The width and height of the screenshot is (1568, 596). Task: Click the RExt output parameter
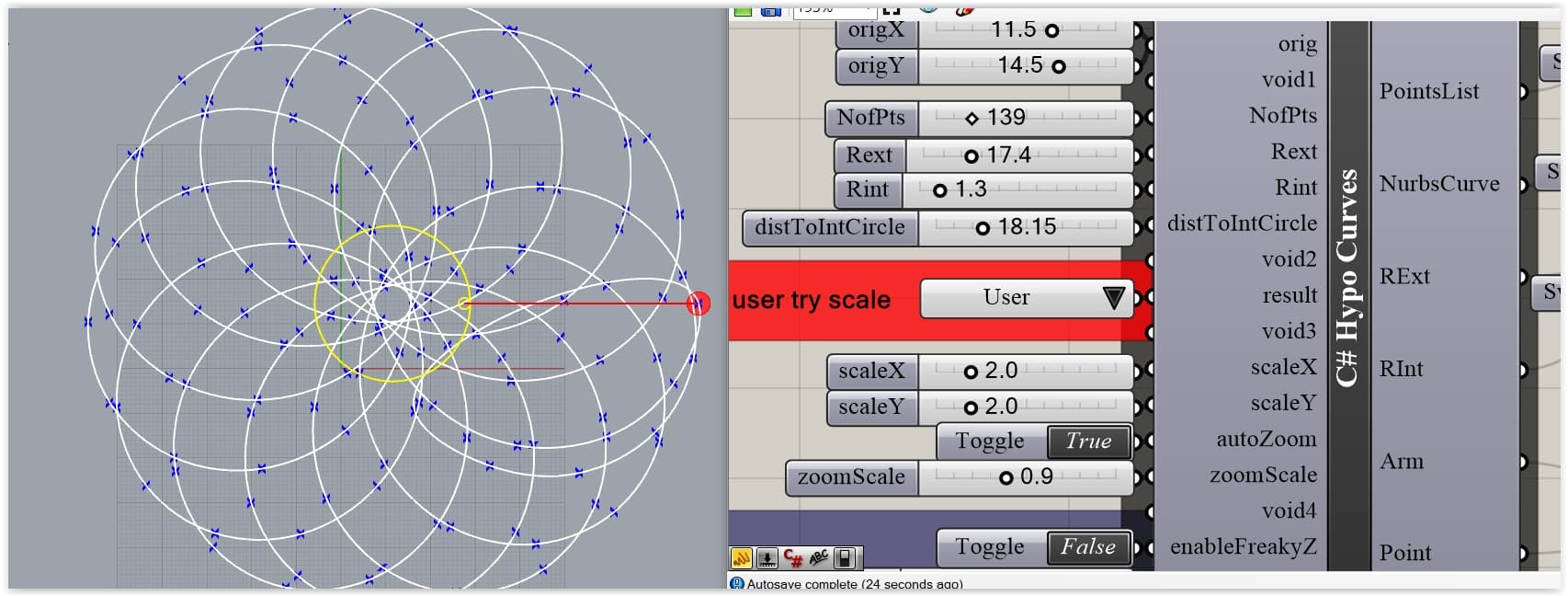click(x=1404, y=277)
